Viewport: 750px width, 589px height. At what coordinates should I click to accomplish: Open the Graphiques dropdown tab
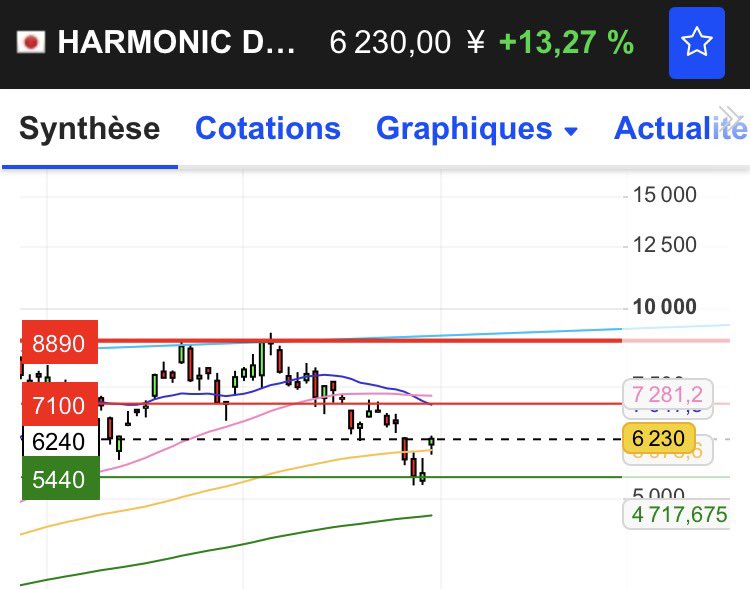[477, 129]
